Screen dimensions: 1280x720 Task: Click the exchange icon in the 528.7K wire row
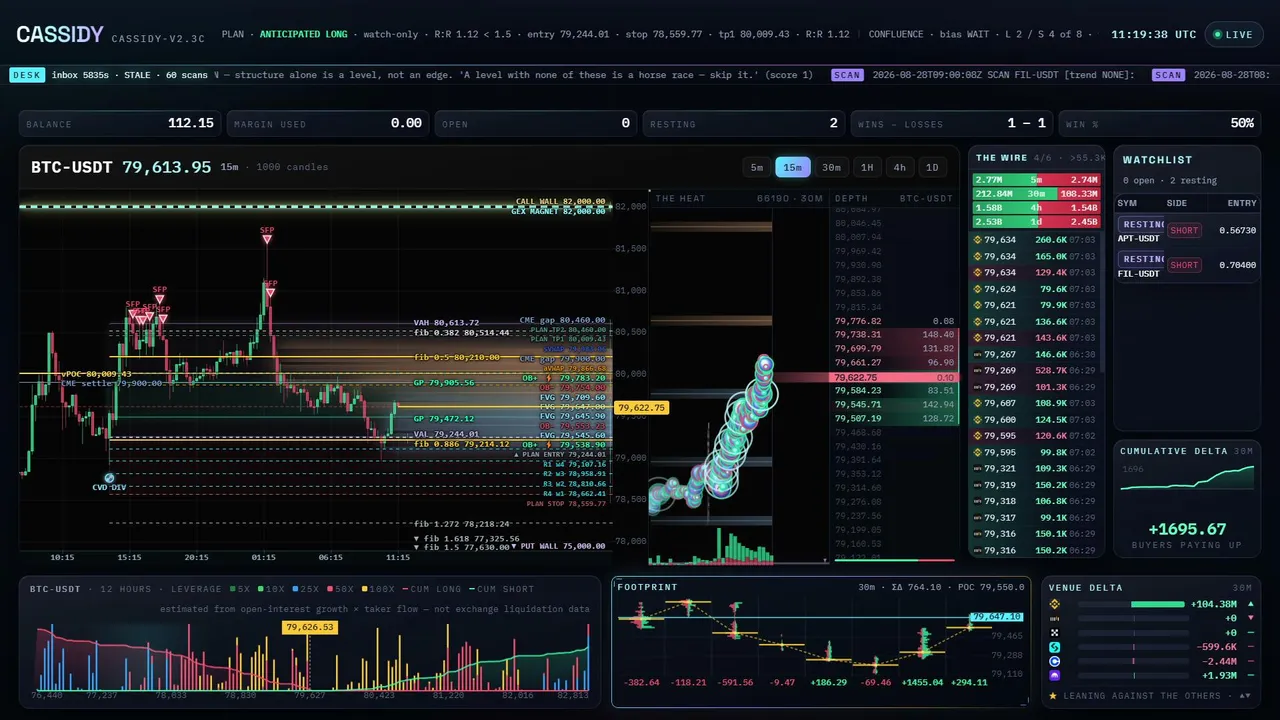tap(977, 371)
